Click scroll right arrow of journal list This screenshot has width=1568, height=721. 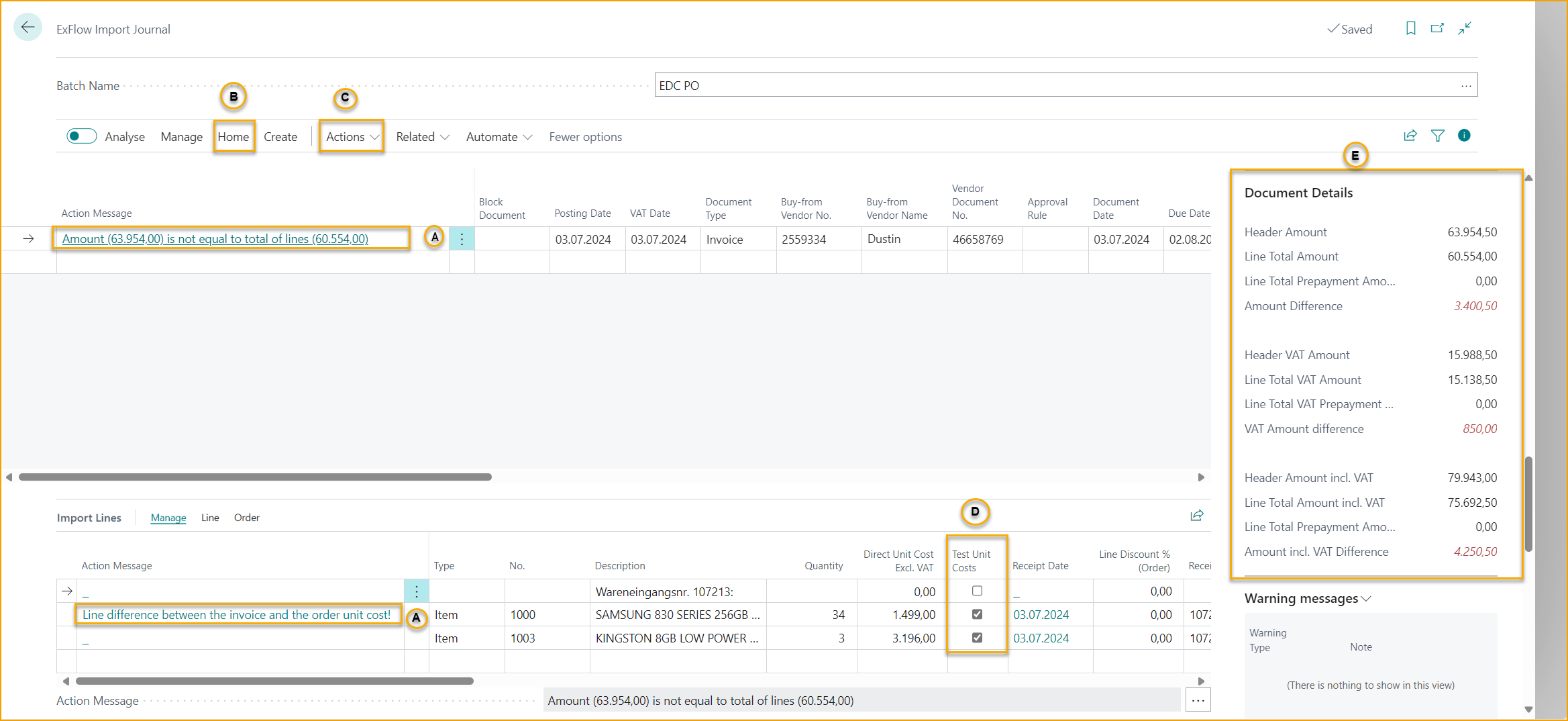(x=1201, y=477)
